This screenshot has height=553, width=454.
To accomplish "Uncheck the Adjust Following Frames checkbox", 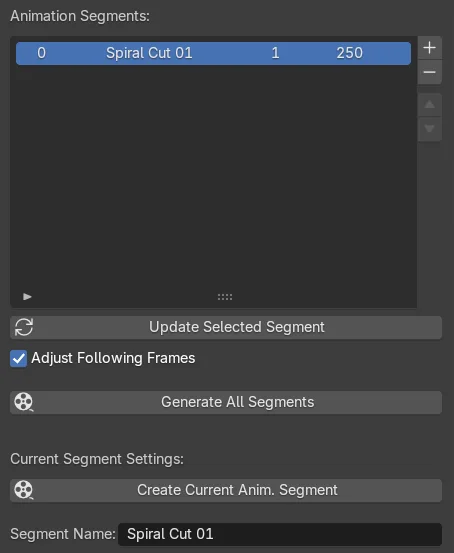I will [x=18, y=358].
